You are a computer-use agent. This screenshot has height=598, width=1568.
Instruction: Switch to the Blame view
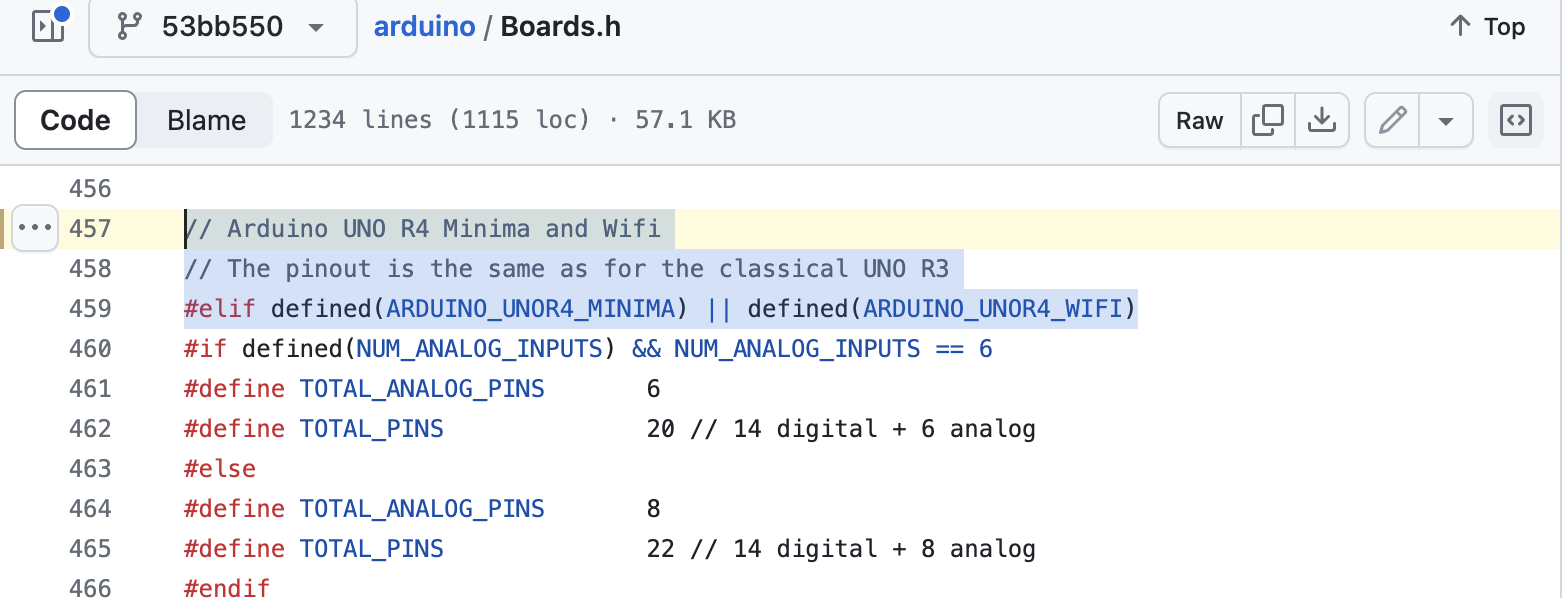(206, 121)
